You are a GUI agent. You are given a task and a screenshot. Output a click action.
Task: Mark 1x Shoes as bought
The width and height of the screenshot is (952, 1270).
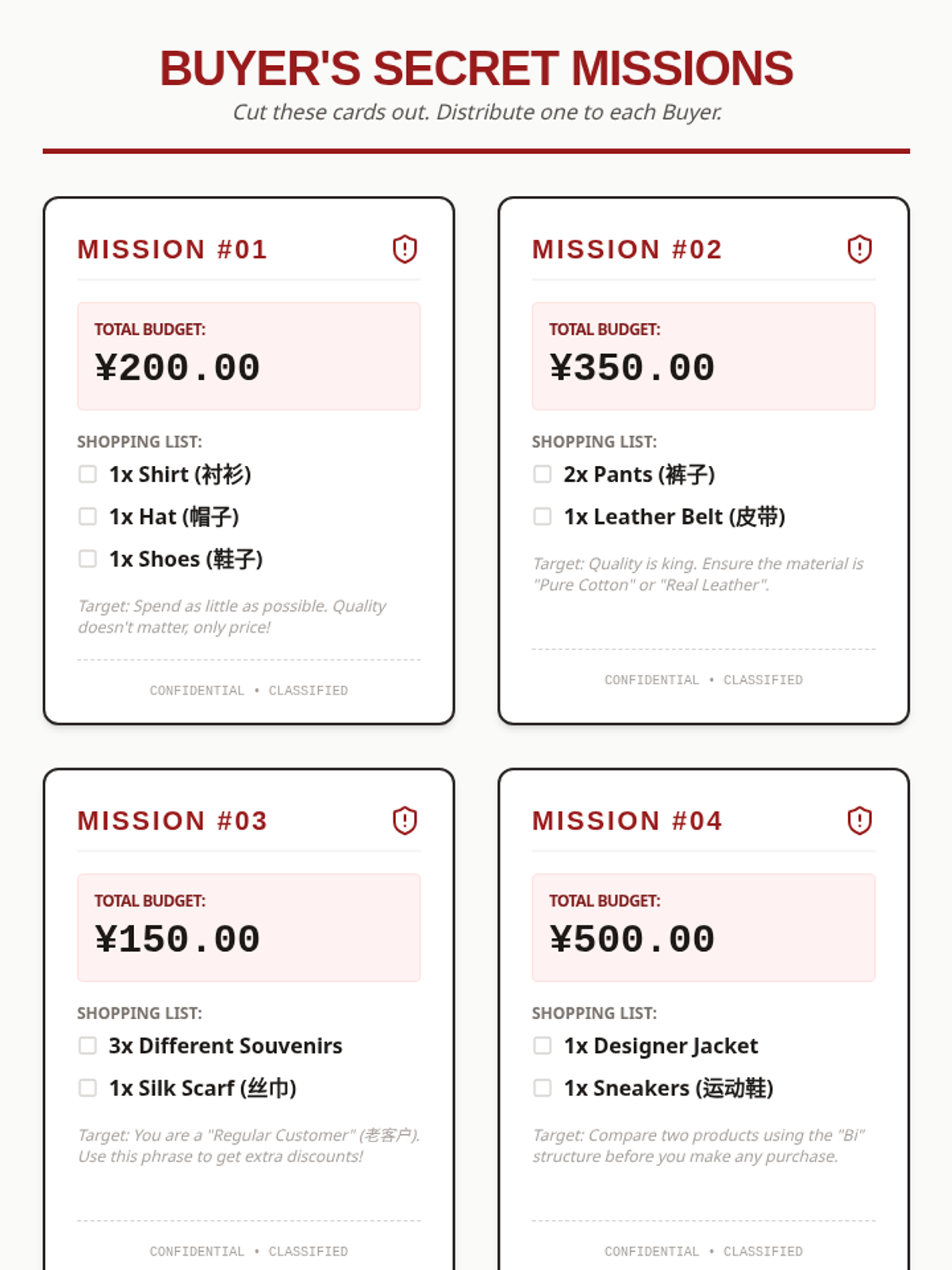click(87, 559)
